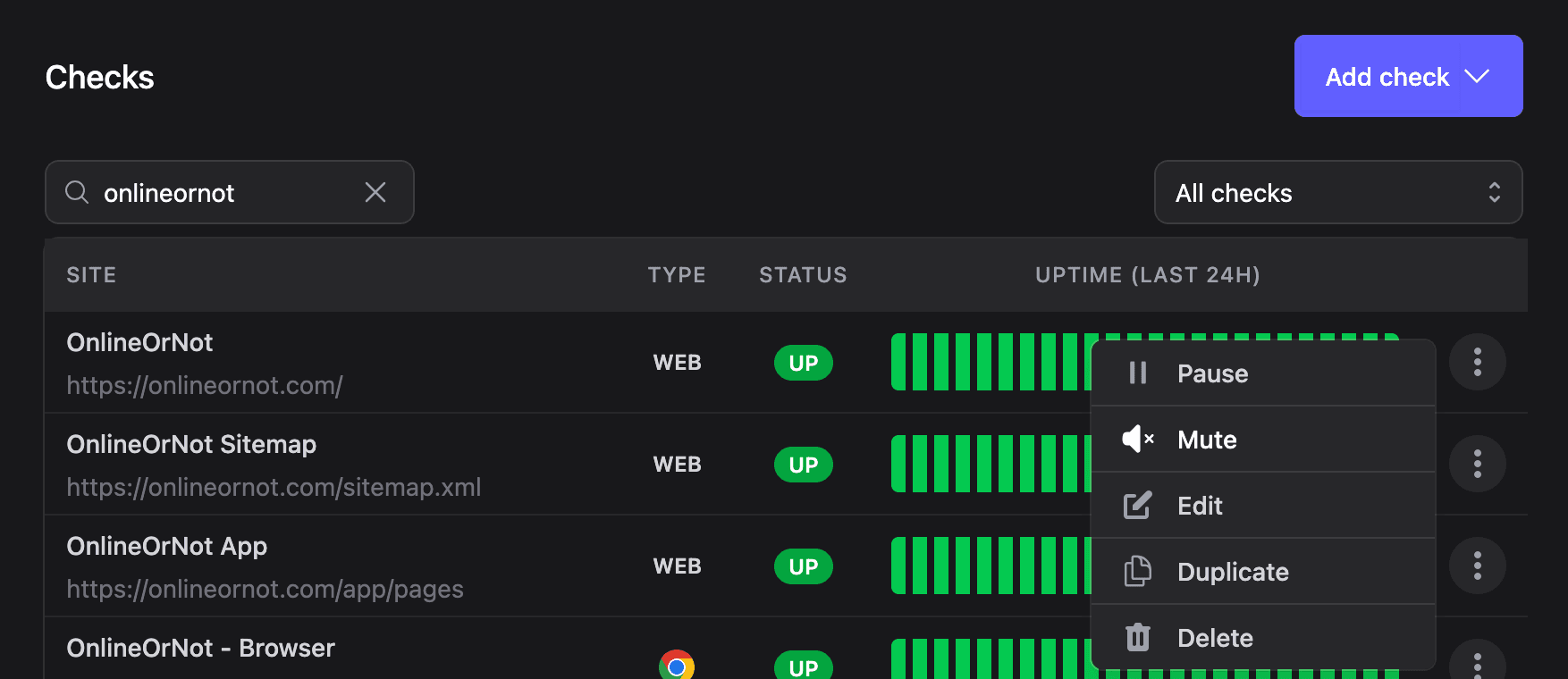1568x679 pixels.
Task: Open the OnlineOrNot - Browser check name
Action: (x=200, y=648)
